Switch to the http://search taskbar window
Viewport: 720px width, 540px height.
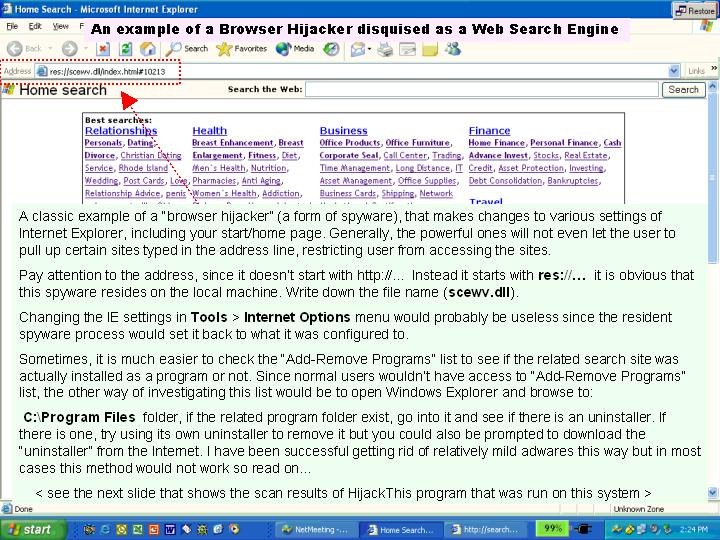(x=485, y=529)
